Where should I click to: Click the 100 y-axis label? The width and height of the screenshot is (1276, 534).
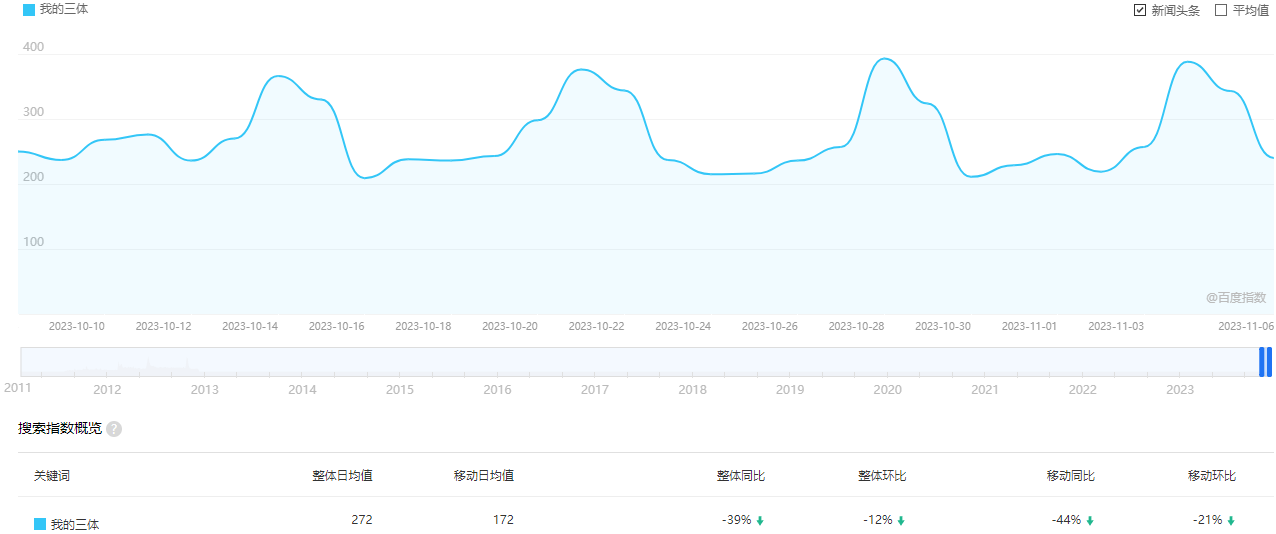33,242
